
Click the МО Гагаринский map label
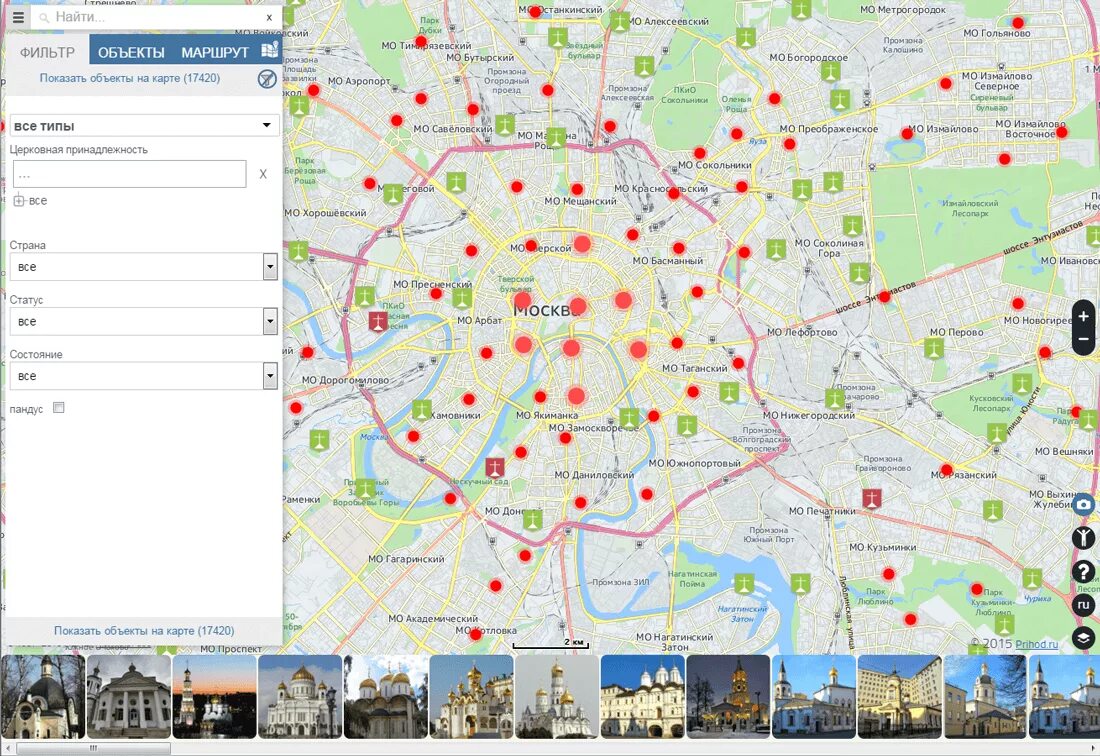click(406, 559)
